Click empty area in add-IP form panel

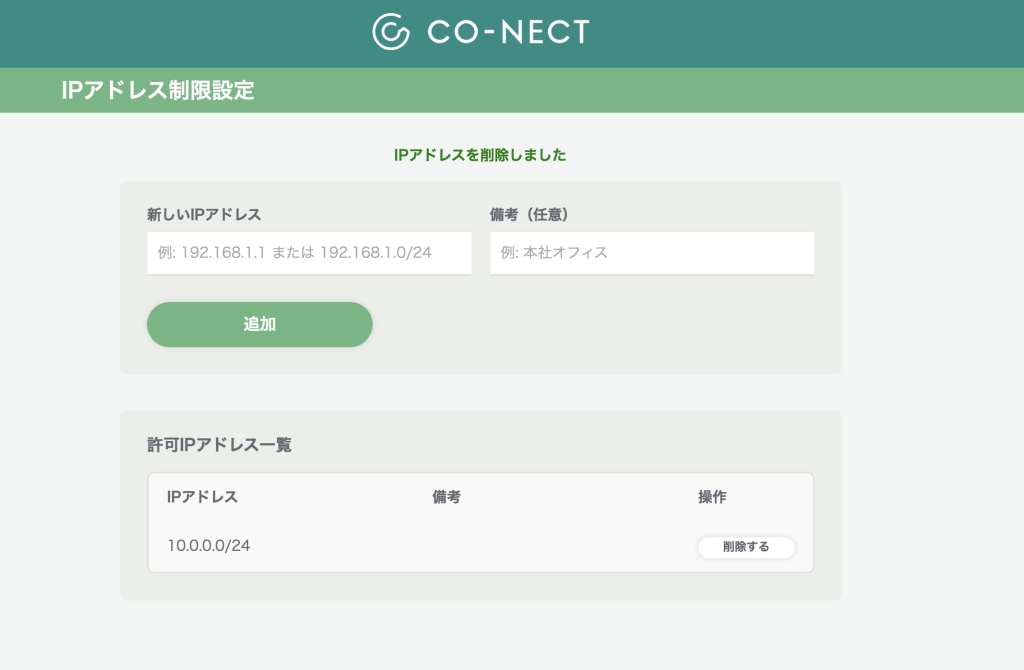click(x=601, y=325)
